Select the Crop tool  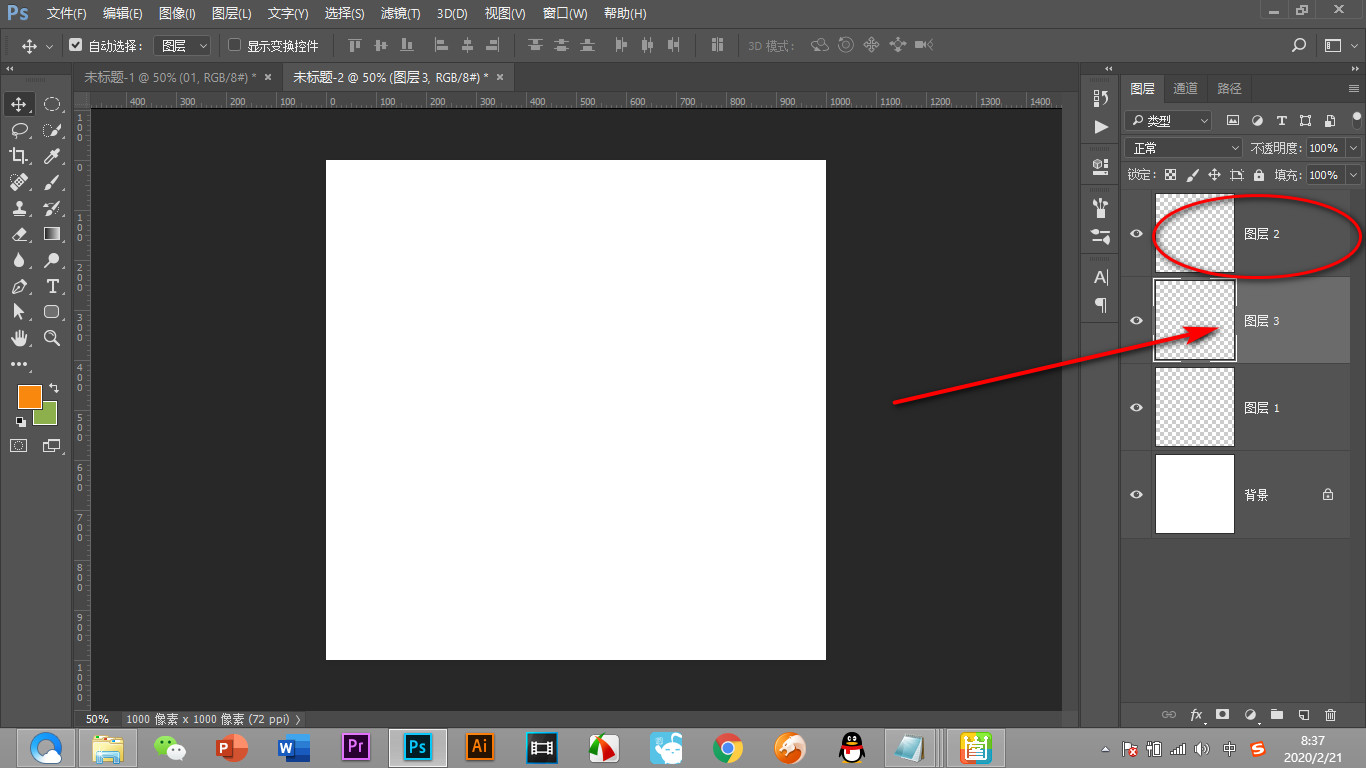[19, 156]
